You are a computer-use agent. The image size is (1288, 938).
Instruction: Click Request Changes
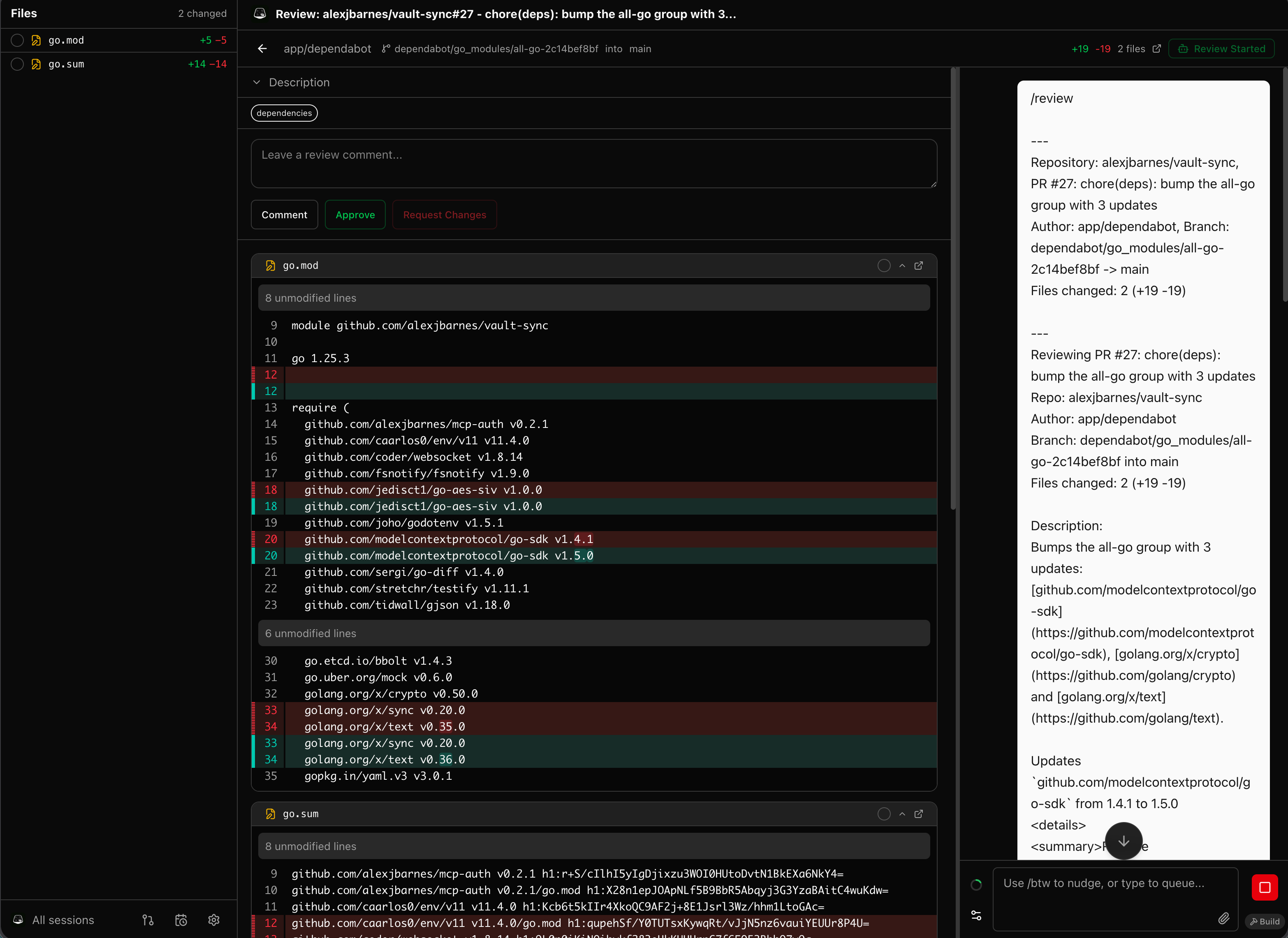(445, 215)
